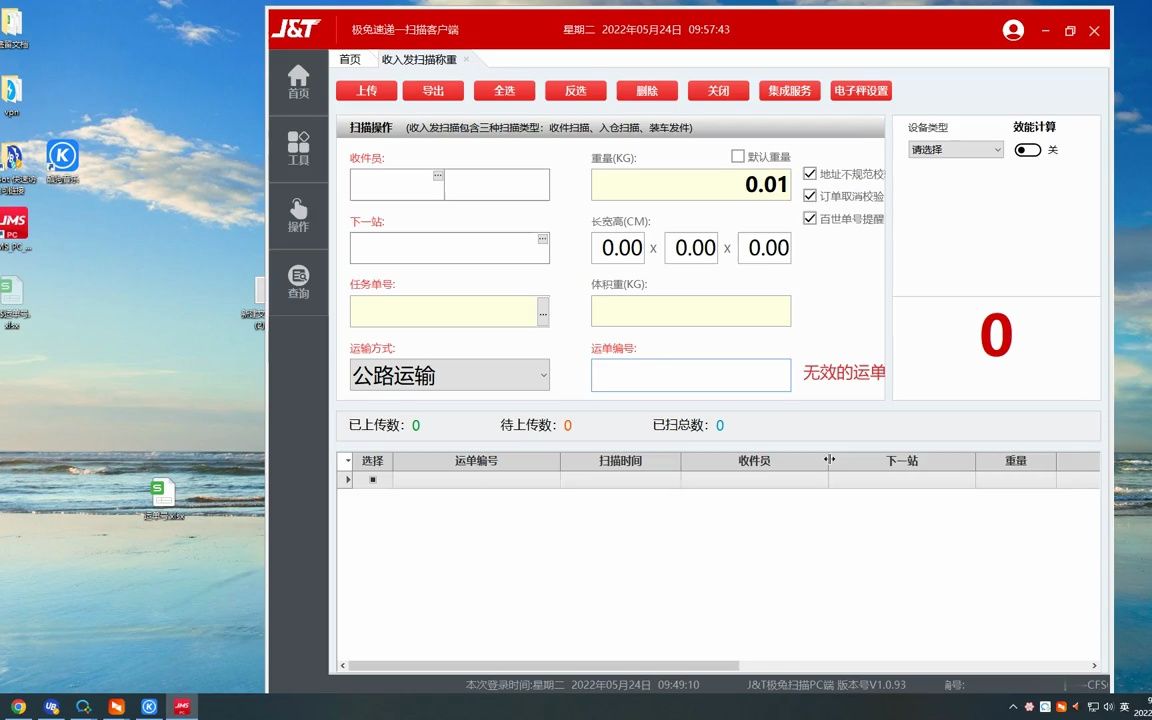This screenshot has width=1152, height=720.
Task: Open 电子秤设置 settings
Action: tap(860, 90)
